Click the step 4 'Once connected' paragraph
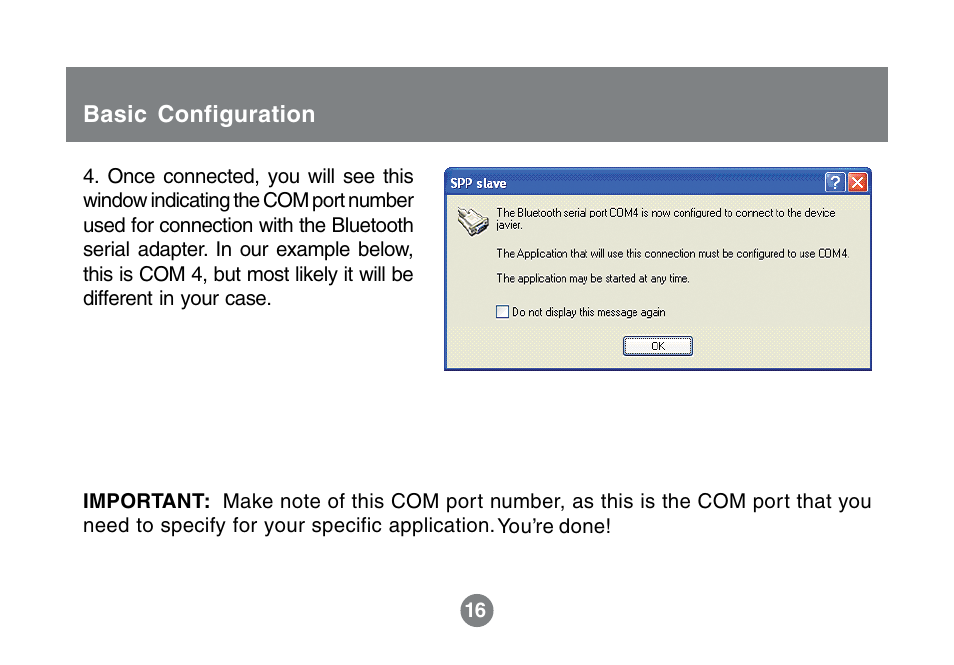954x665 pixels. (248, 237)
